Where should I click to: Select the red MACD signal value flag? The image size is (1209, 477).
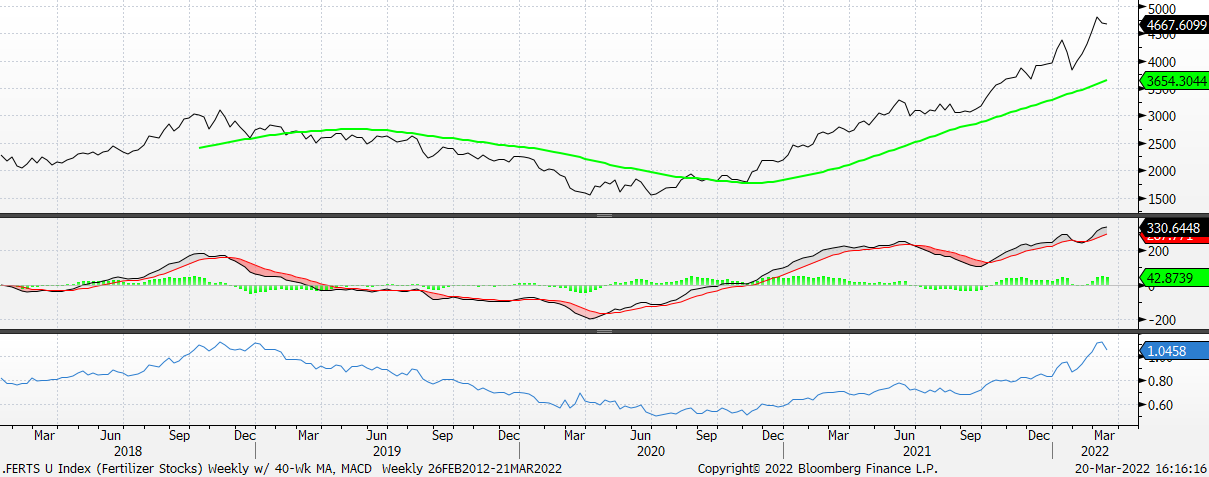(x=1174, y=240)
